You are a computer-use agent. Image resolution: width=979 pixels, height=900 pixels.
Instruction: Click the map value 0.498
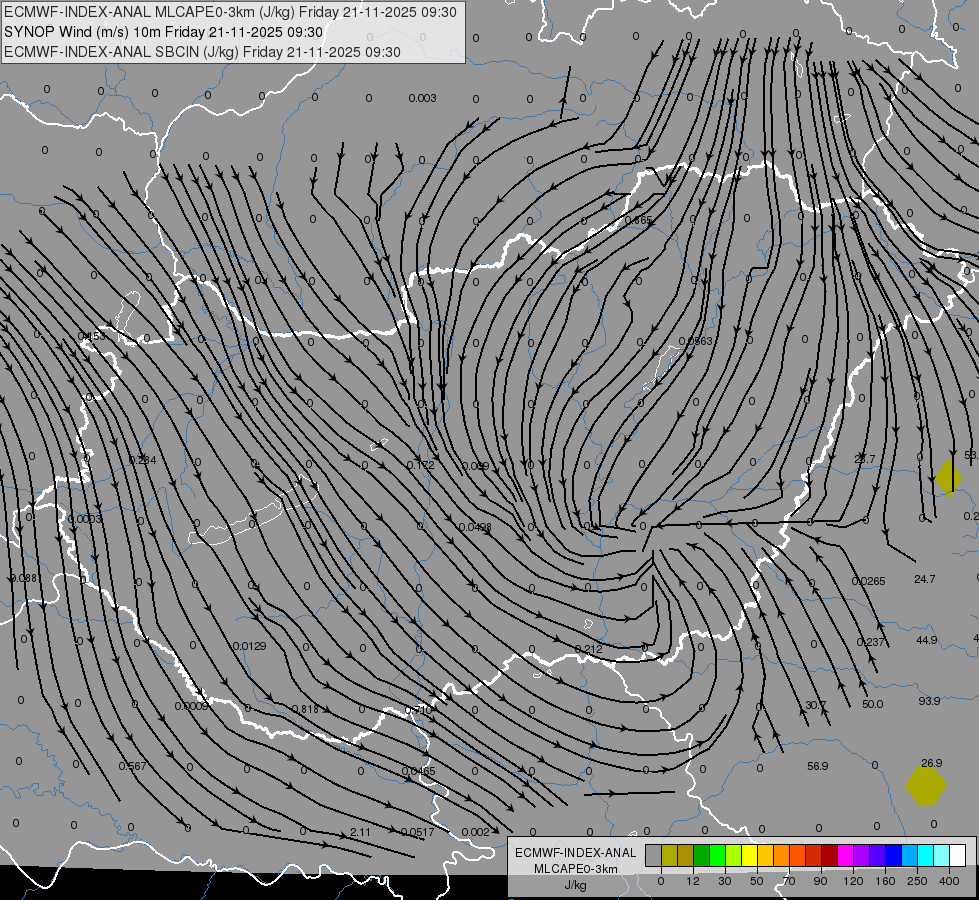coord(475,527)
